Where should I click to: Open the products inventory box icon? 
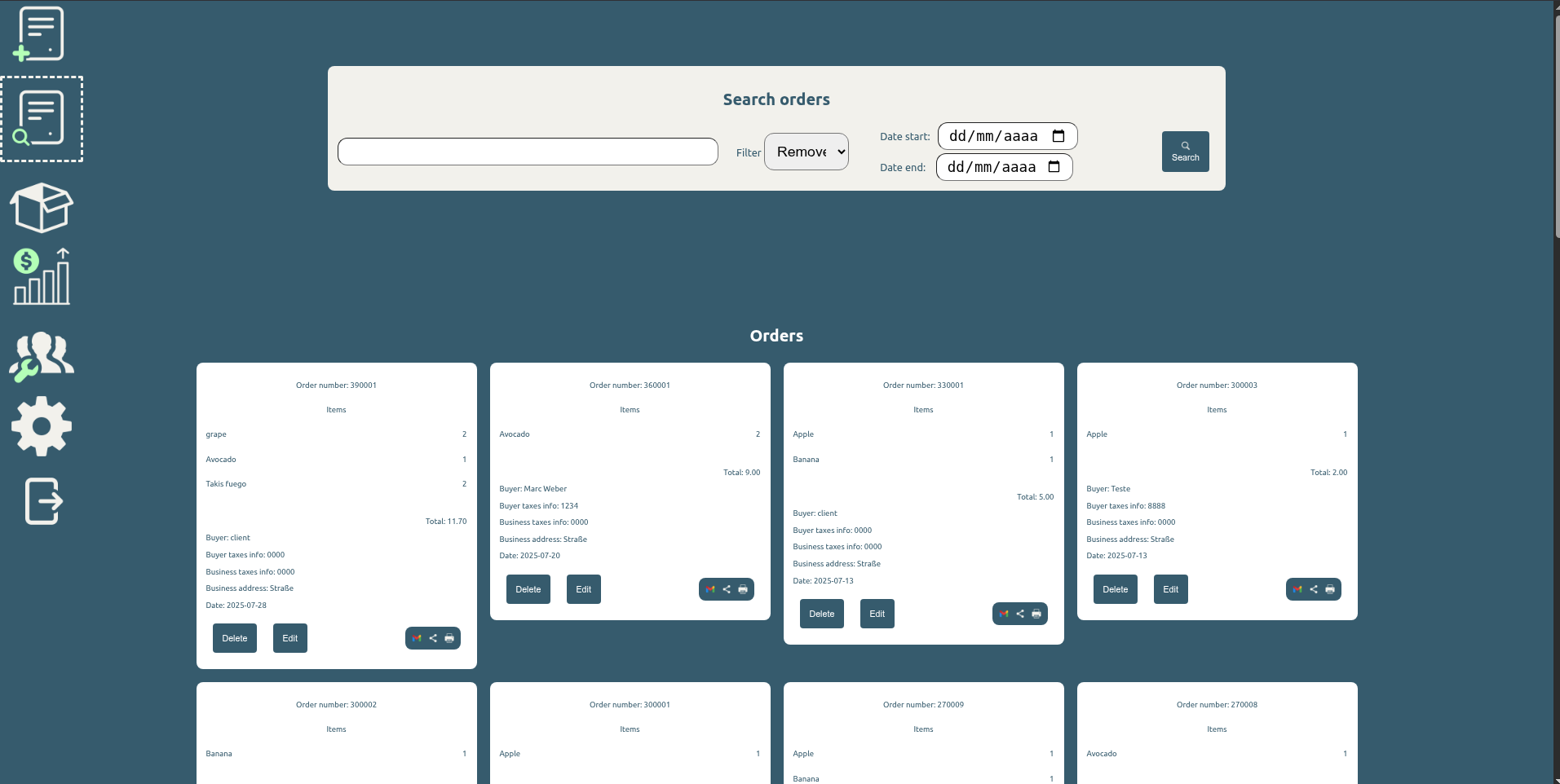click(x=42, y=207)
